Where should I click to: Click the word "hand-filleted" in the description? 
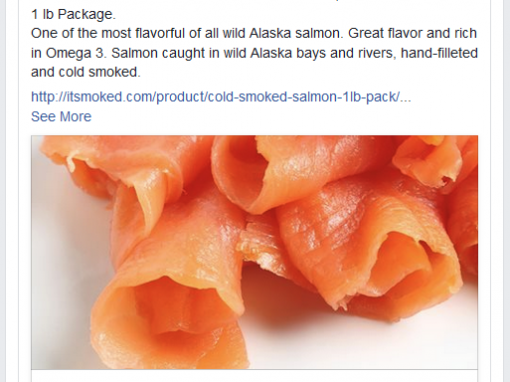click(x=439, y=53)
